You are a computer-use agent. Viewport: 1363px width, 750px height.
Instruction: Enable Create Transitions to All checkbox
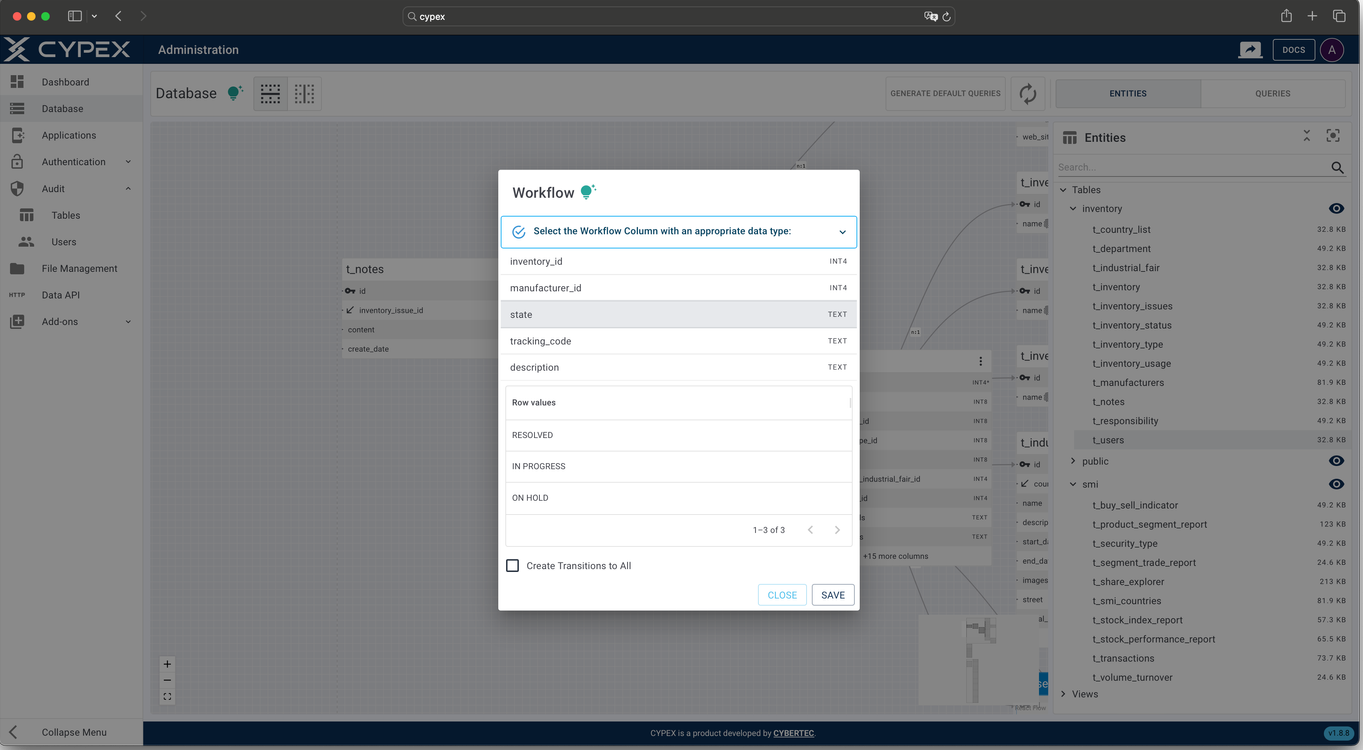click(513, 566)
